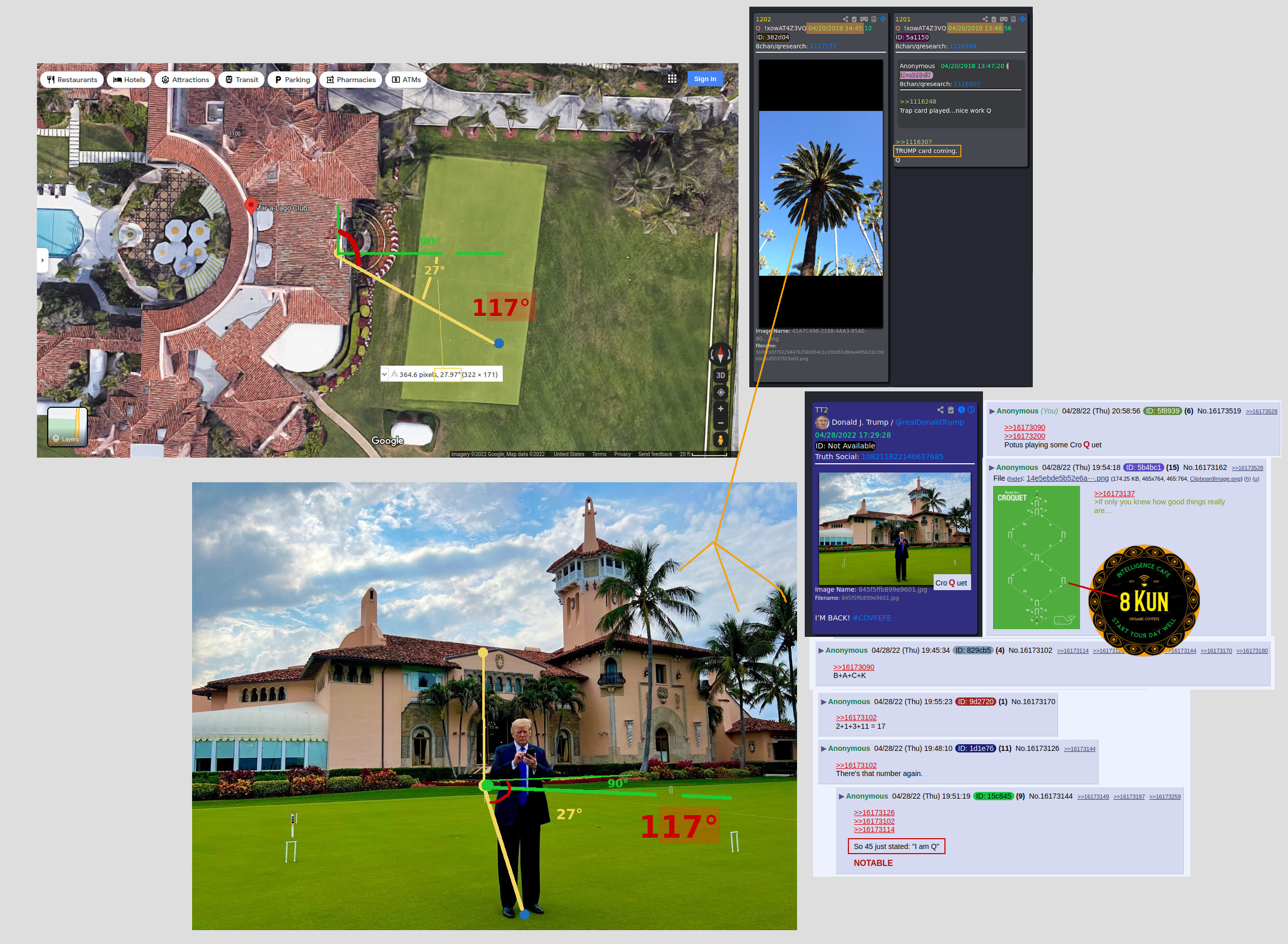Copy post 1201 via clipboard icon
This screenshot has height=944, width=1288.
pos(994,19)
